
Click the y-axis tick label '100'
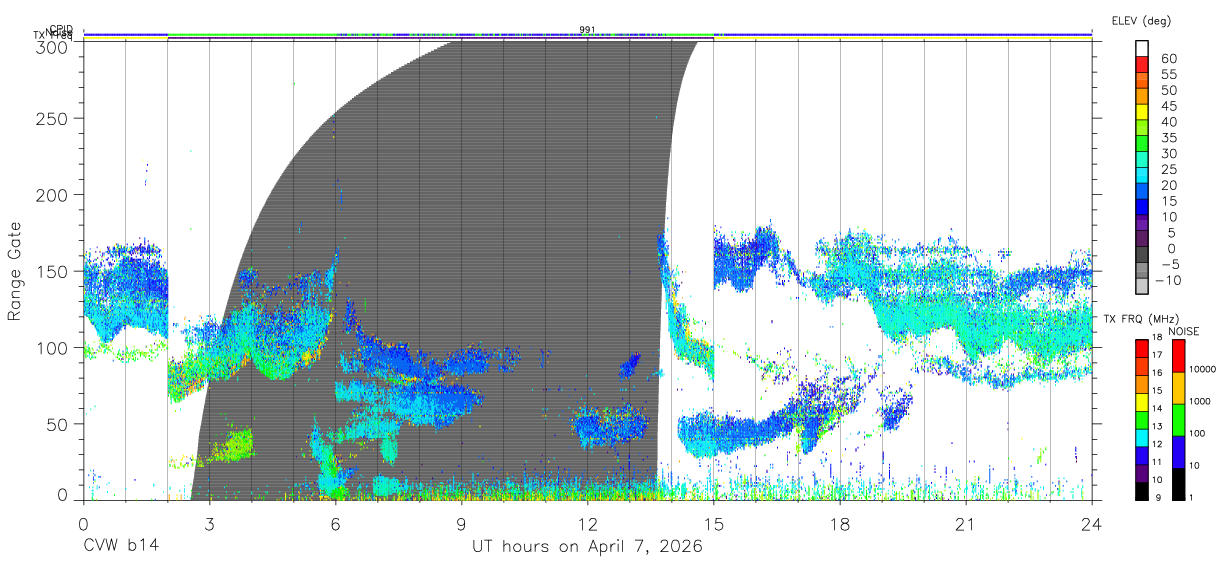pyautogui.click(x=52, y=347)
